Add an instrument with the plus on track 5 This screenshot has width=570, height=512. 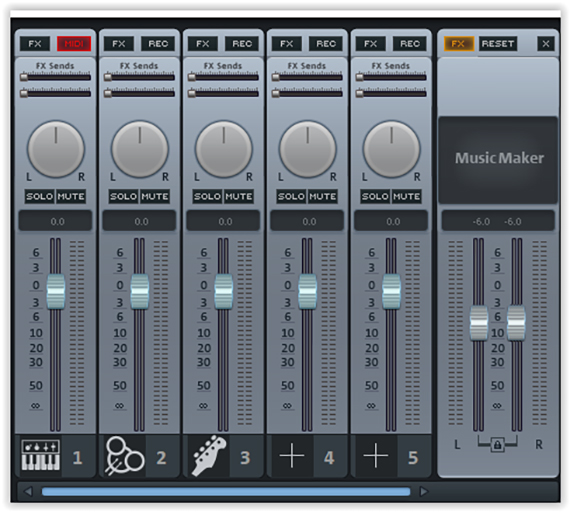click(376, 455)
